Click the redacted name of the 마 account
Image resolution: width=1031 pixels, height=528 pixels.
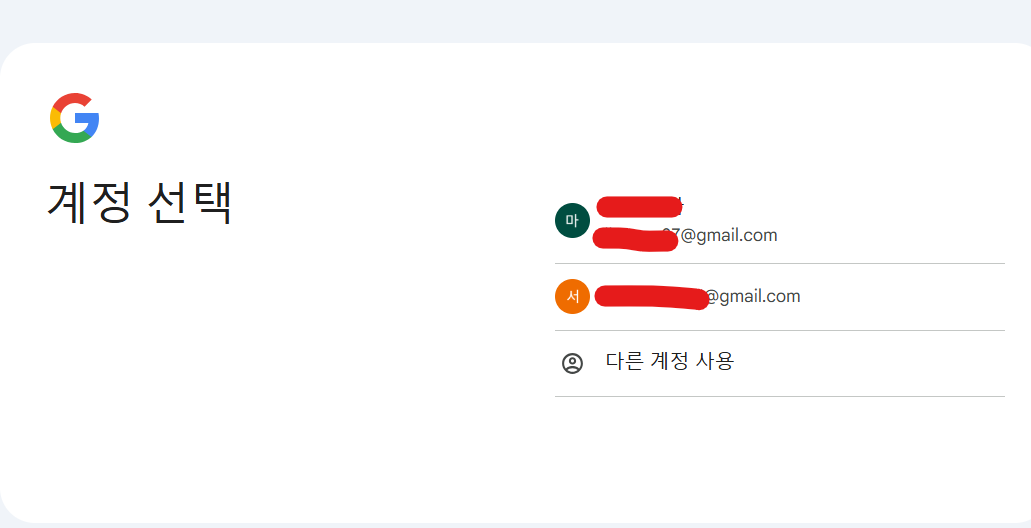[638, 207]
